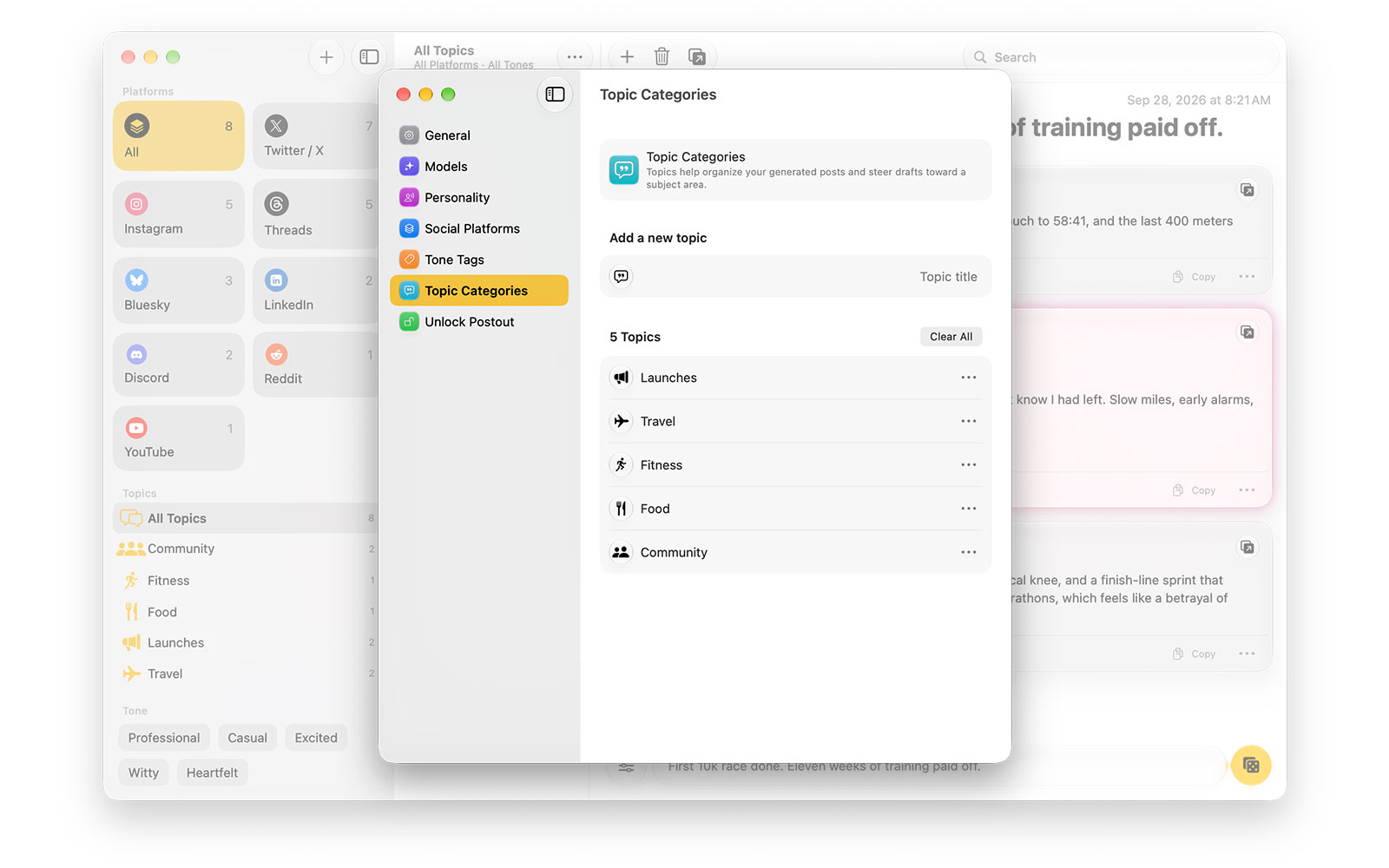Screen dimensions: 1389x868
Task: Toggle the settings window sidebar
Action: [556, 95]
